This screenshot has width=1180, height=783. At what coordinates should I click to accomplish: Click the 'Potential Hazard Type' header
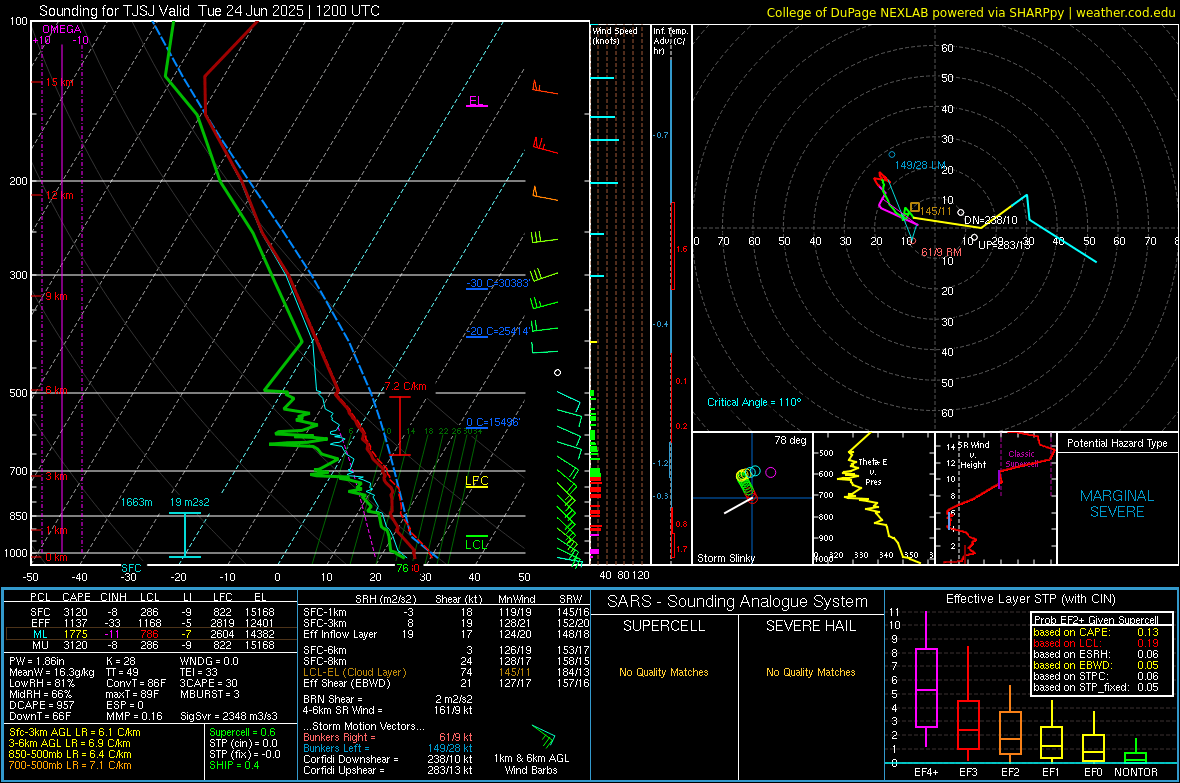point(1117,443)
